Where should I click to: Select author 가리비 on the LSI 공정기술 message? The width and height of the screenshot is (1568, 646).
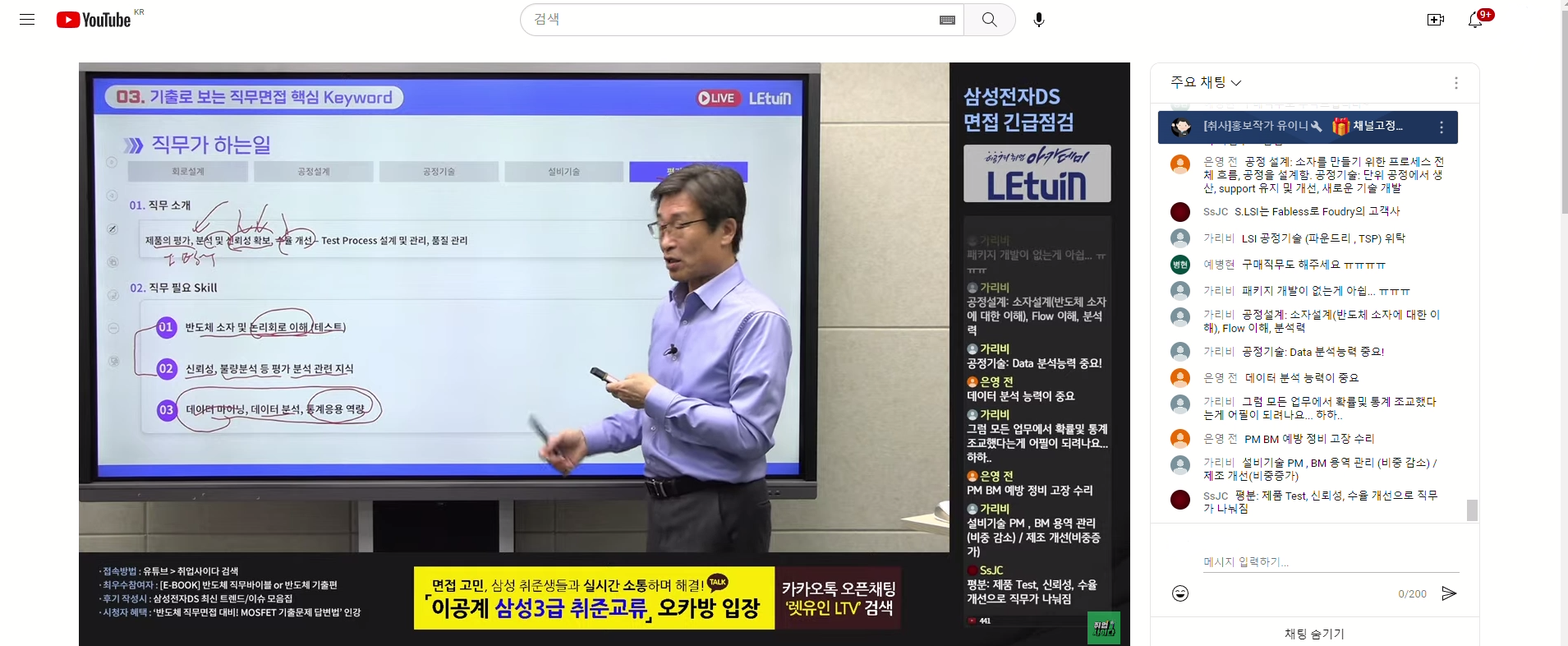1219,238
